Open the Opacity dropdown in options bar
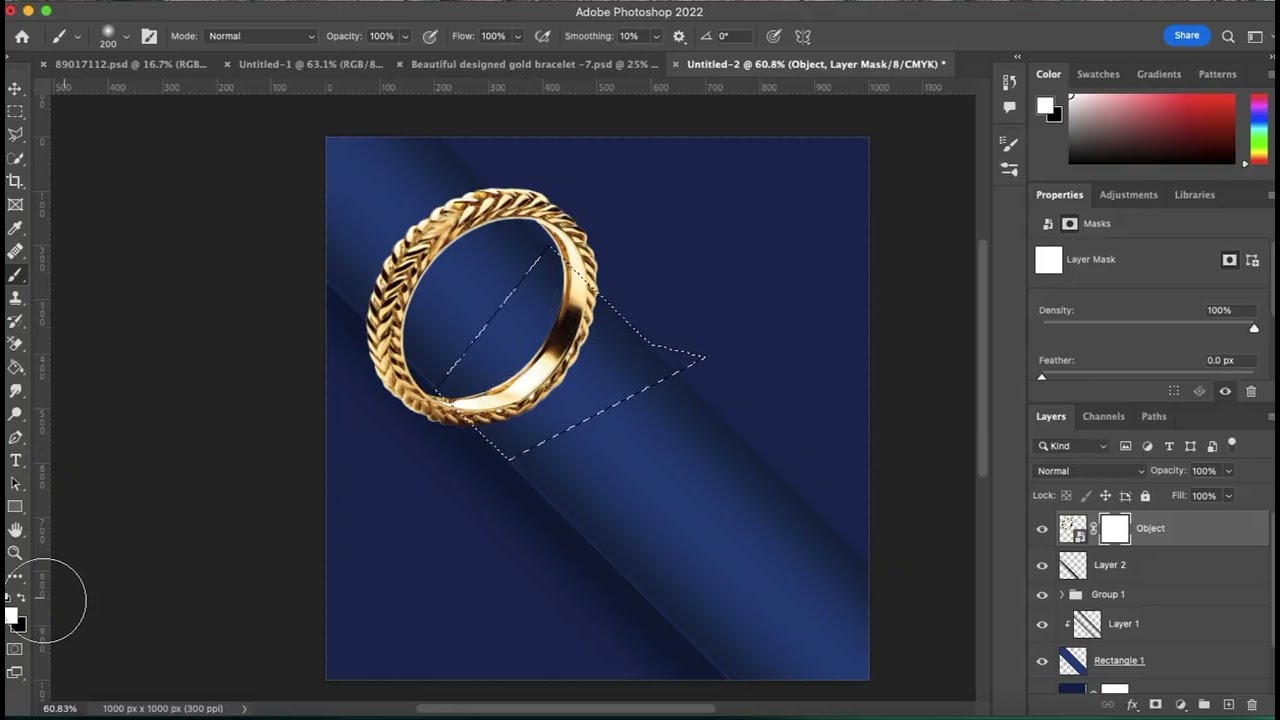 pos(405,36)
